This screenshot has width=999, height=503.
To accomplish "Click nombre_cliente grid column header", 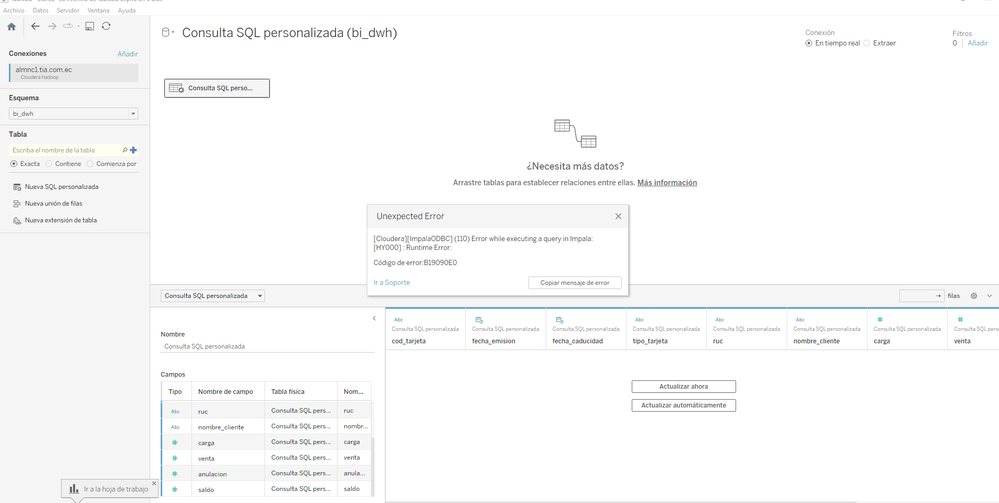I will tap(816, 341).
